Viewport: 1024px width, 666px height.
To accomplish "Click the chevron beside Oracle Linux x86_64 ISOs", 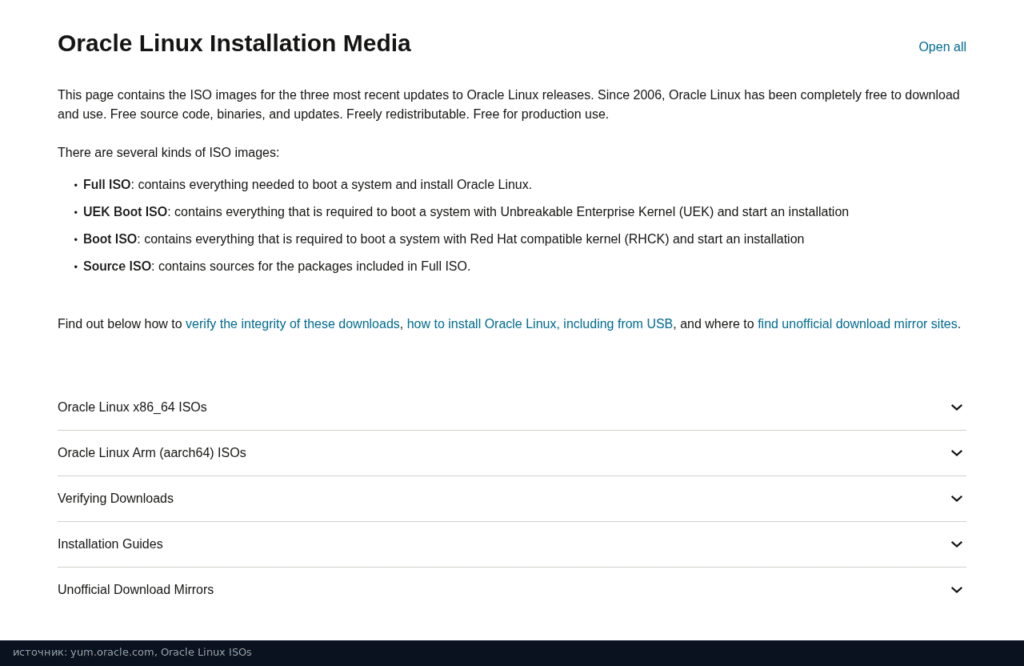I will [956, 407].
